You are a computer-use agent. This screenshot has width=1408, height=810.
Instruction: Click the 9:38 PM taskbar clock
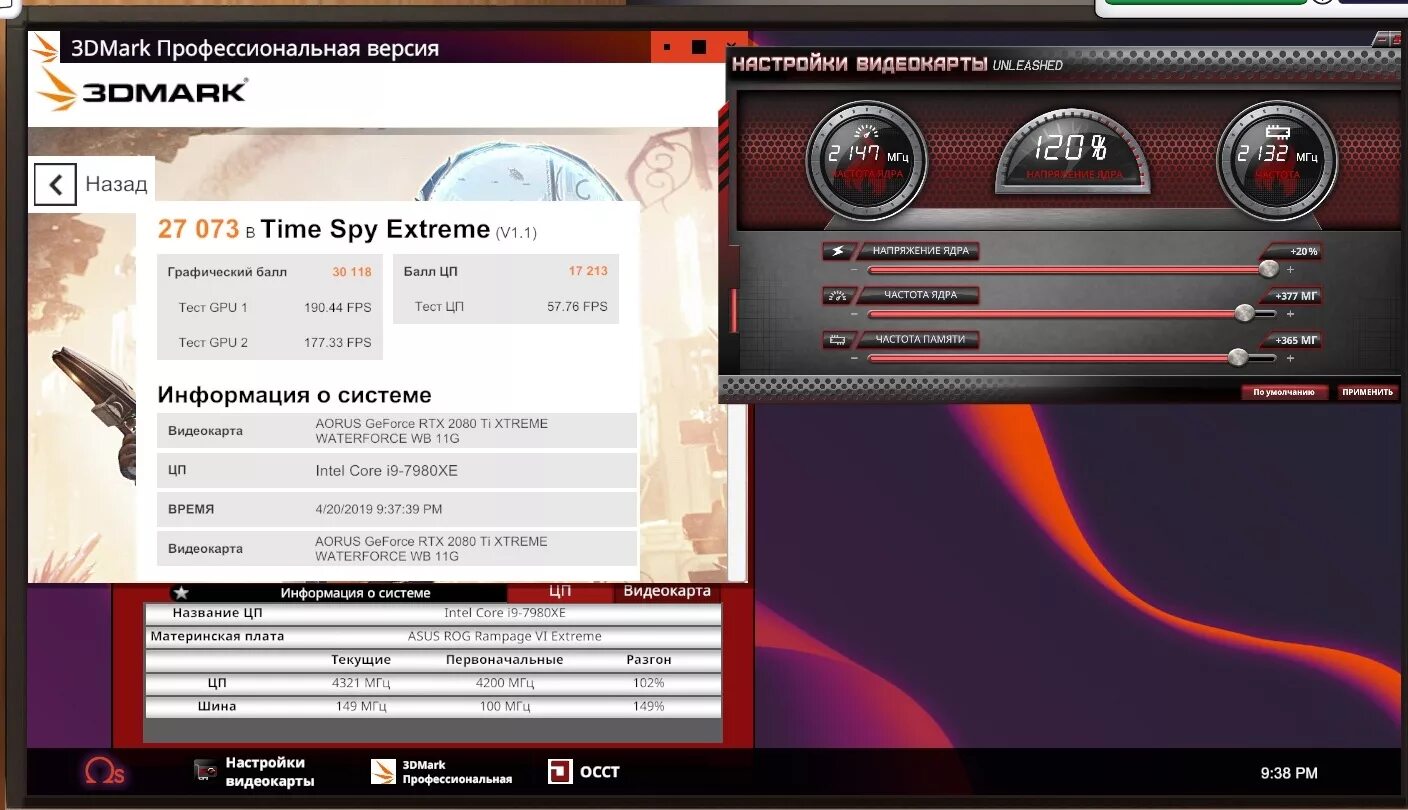tap(1289, 773)
